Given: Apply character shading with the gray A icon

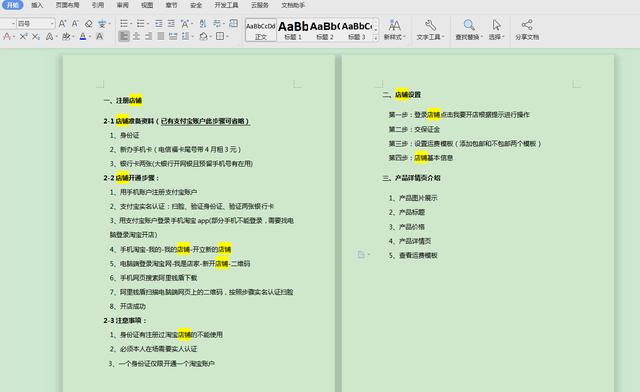Looking at the screenshot, I should tap(100, 36).
